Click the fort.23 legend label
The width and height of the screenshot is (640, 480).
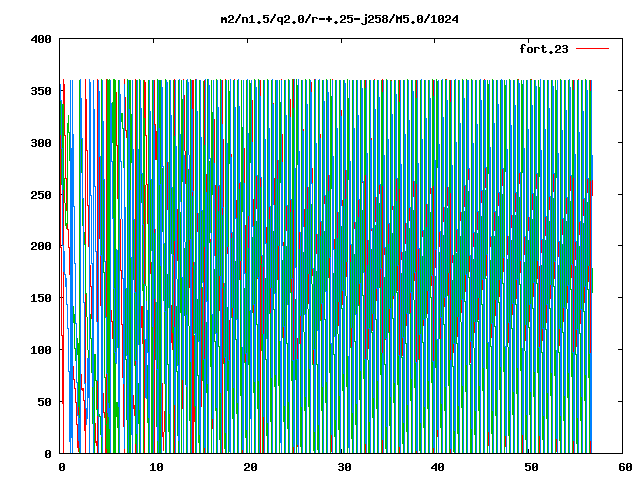coord(544,49)
